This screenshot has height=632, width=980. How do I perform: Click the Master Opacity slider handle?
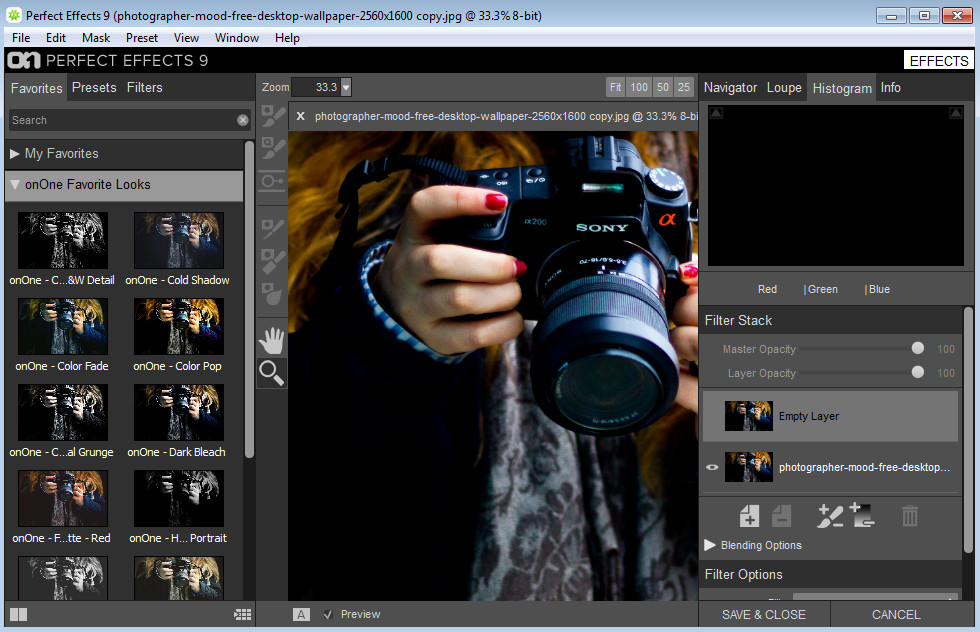[918, 349]
